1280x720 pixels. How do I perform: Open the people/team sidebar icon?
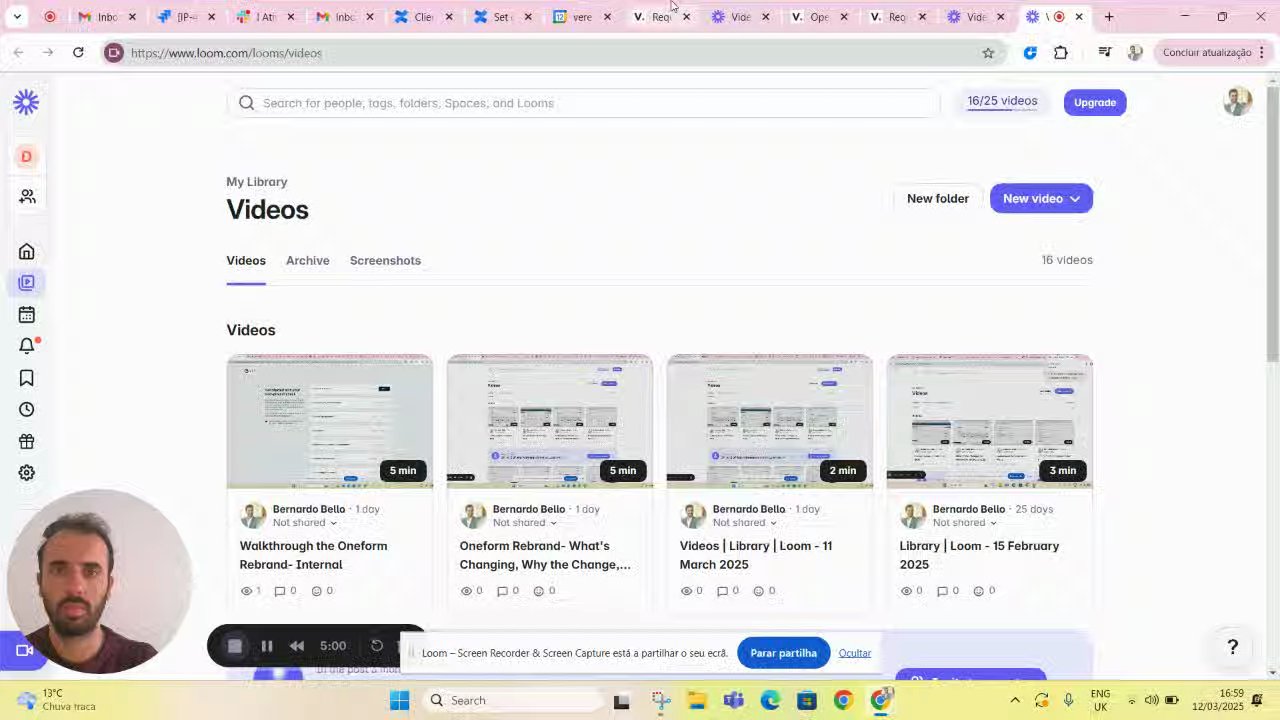tap(27, 197)
